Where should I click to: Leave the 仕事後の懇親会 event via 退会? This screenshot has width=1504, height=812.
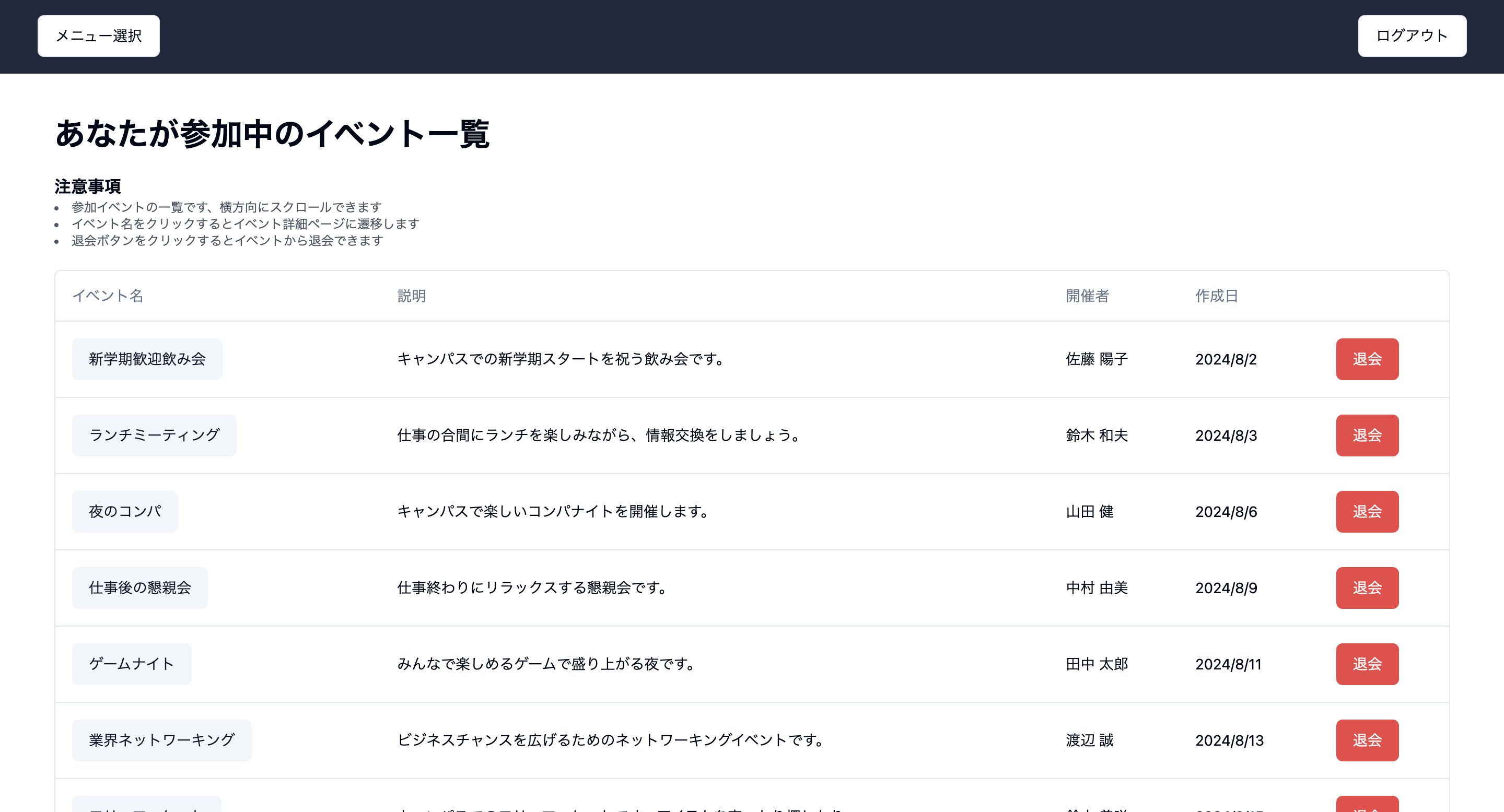click(1367, 588)
